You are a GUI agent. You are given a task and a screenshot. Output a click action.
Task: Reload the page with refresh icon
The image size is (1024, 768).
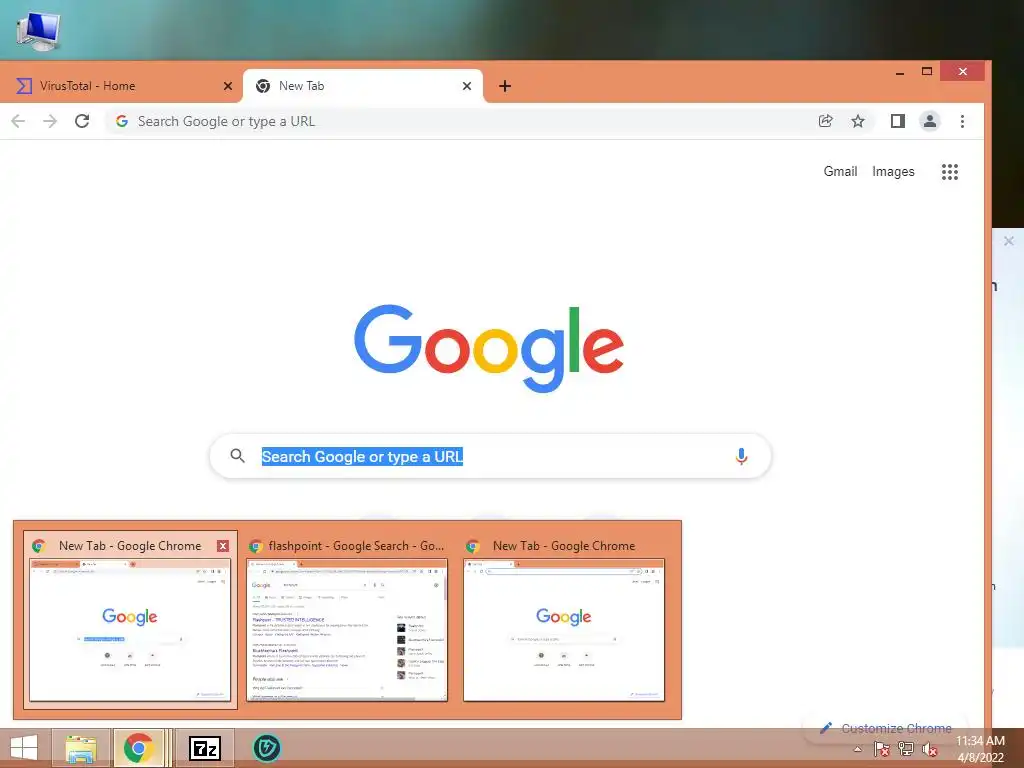tap(82, 121)
